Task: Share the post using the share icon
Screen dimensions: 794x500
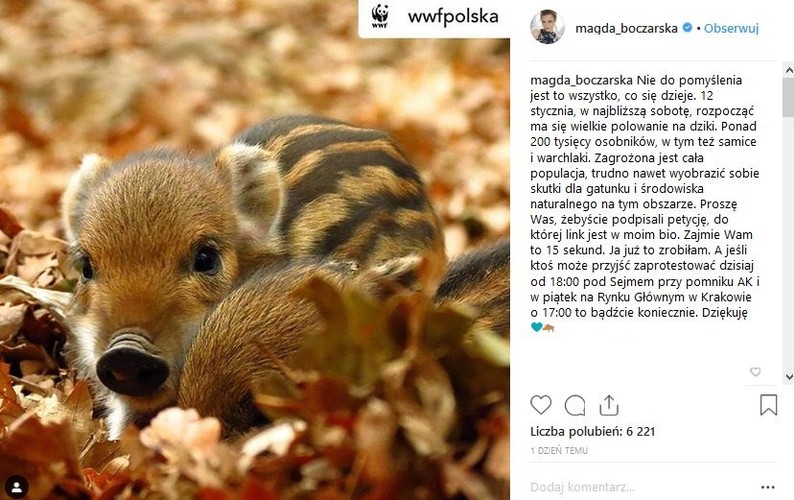Action: (608, 405)
